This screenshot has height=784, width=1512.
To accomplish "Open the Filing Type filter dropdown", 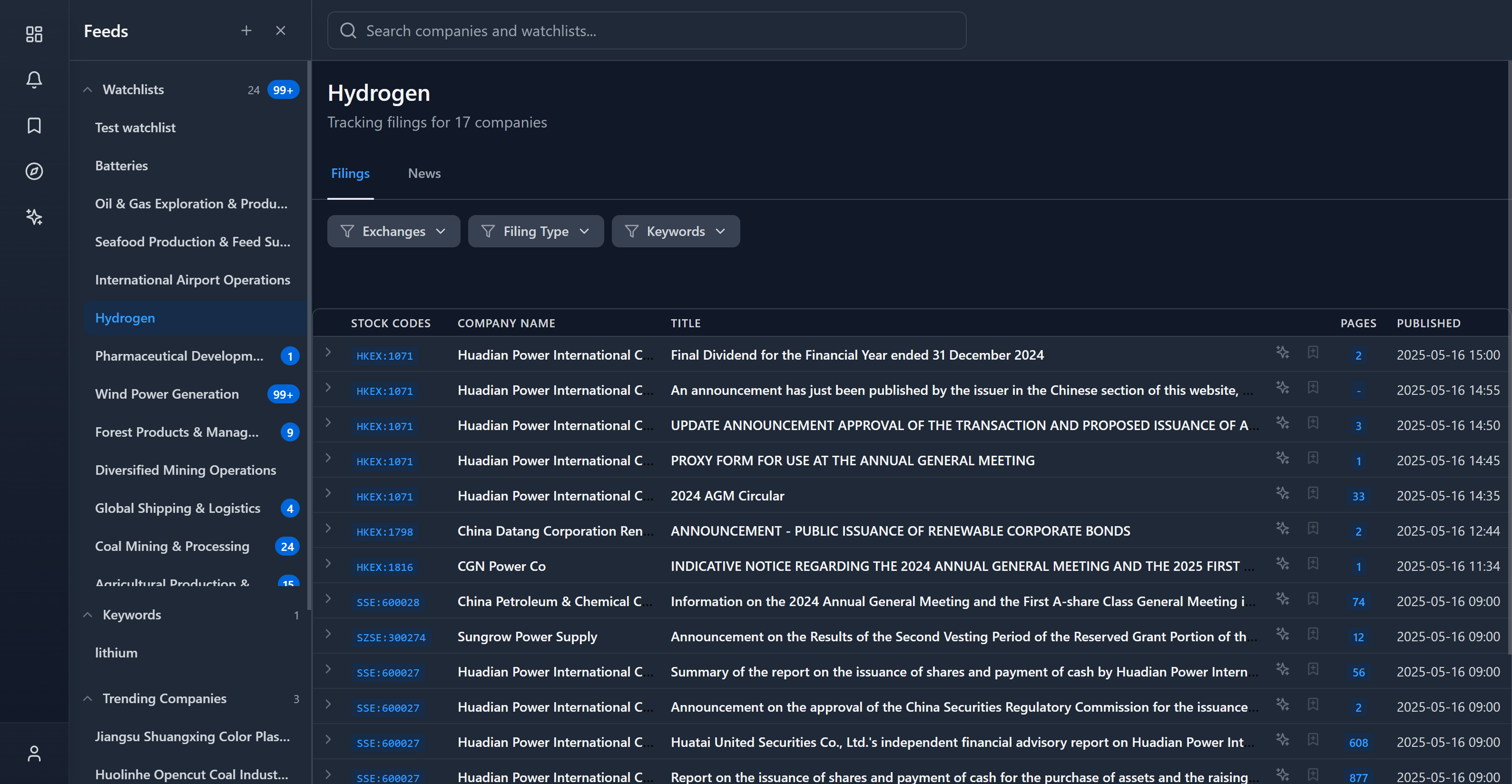I will (x=535, y=231).
